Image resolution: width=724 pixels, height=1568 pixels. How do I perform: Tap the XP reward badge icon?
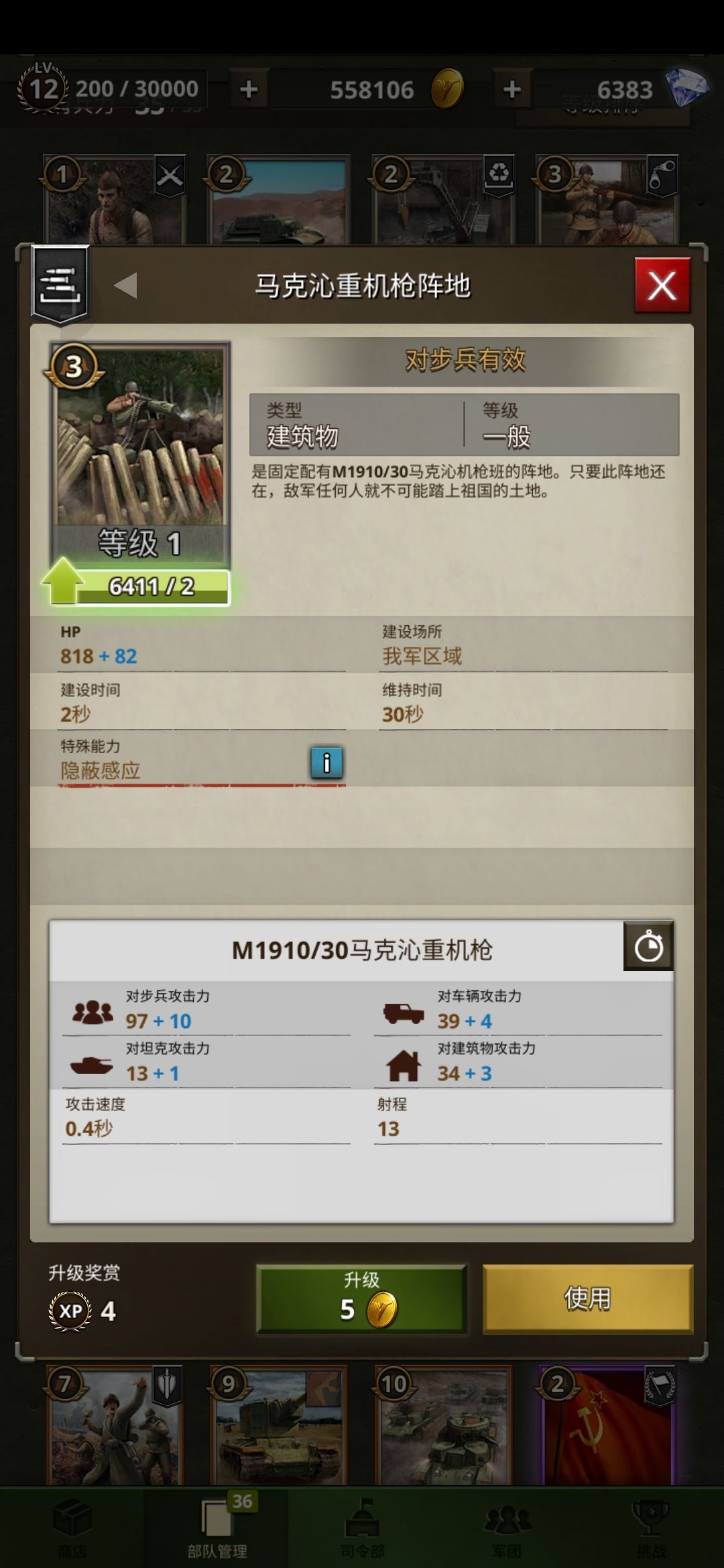pyautogui.click(x=70, y=1311)
